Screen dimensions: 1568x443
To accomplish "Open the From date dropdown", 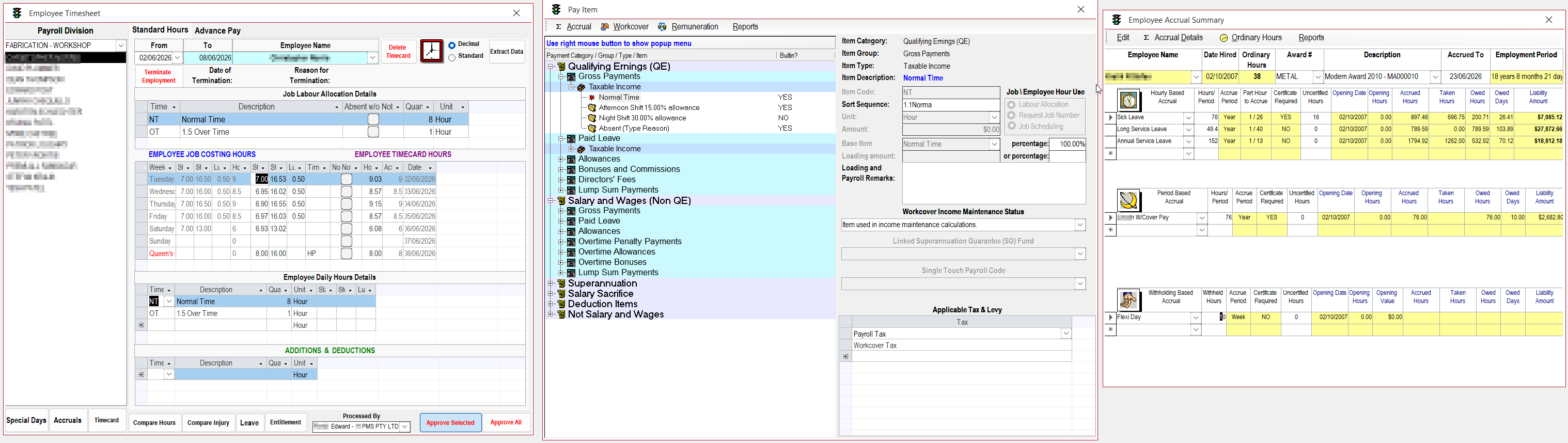I will tap(177, 58).
